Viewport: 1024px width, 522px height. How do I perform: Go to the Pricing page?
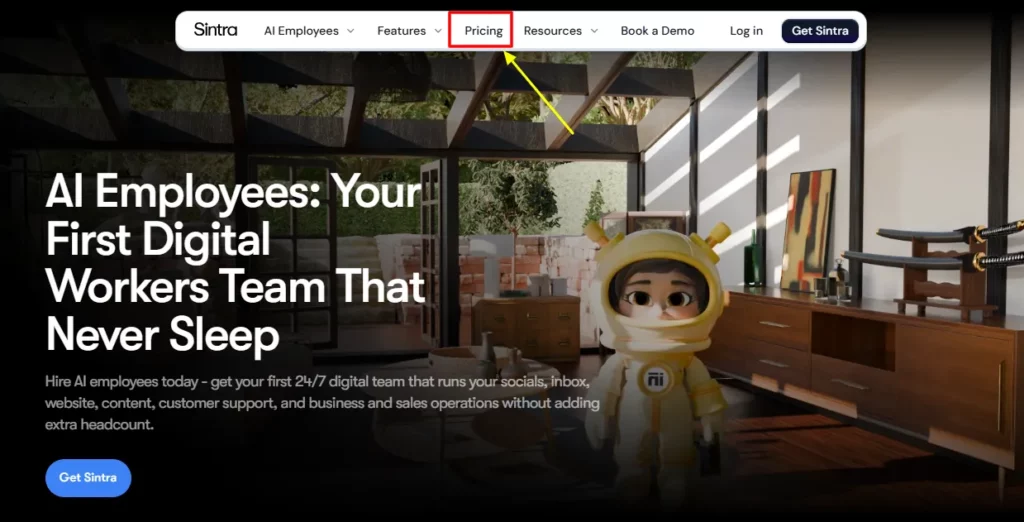pos(483,31)
